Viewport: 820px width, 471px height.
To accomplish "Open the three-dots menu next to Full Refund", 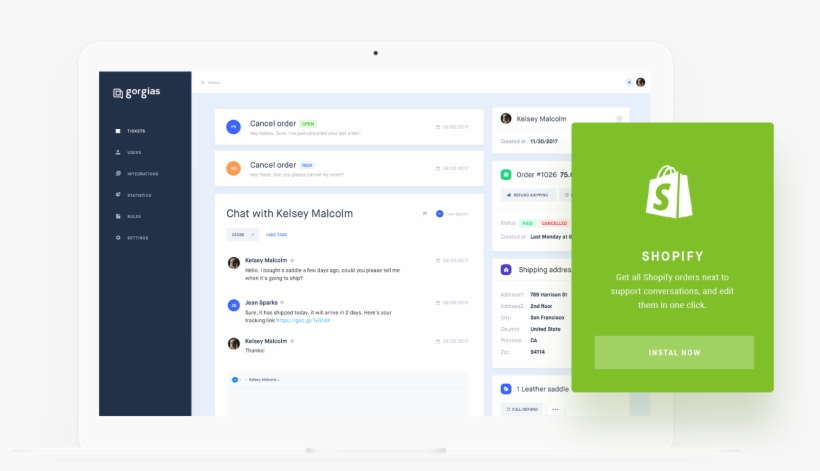I will click(x=555, y=409).
